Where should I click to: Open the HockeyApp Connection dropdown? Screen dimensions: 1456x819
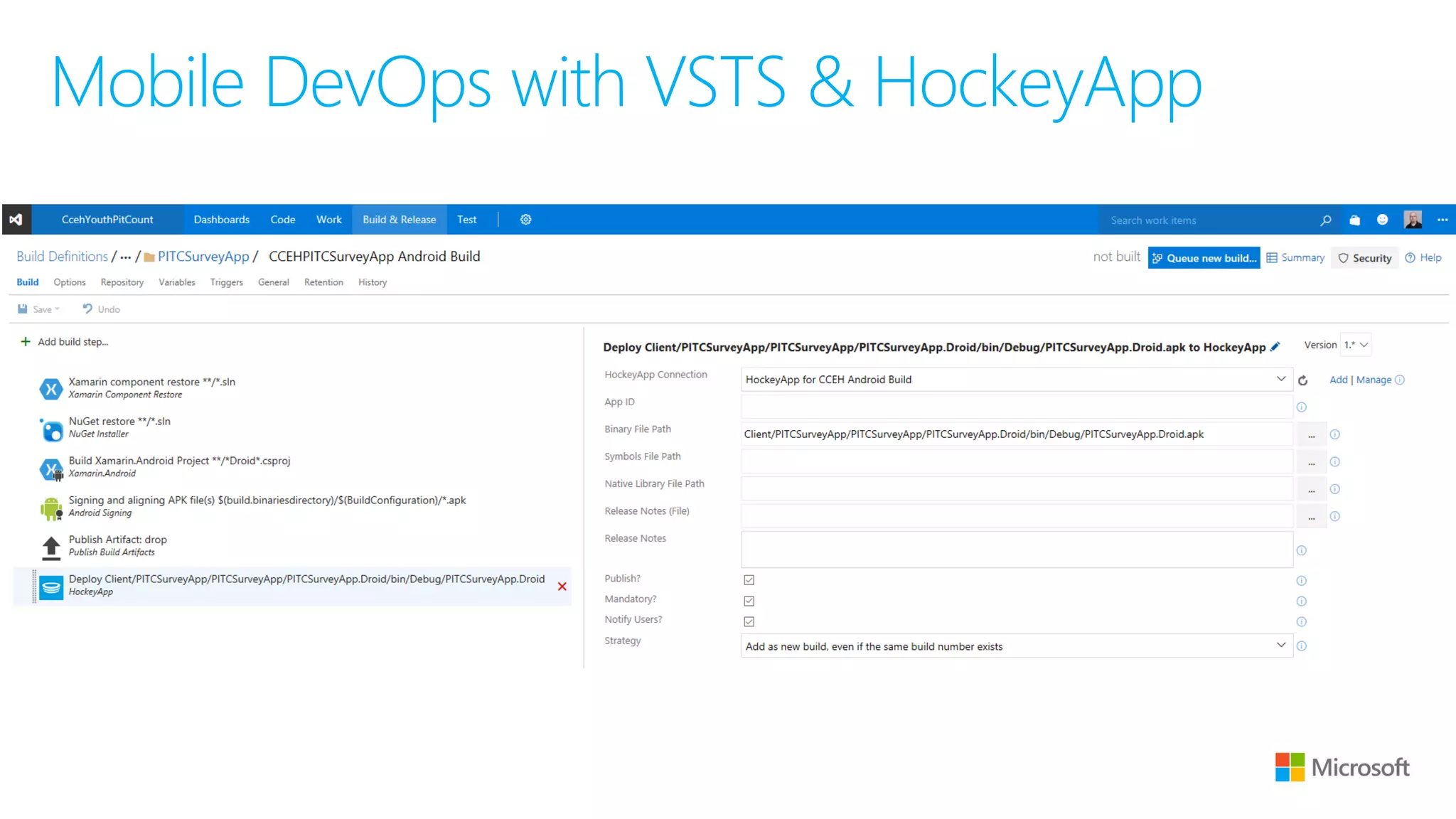pos(1017,380)
